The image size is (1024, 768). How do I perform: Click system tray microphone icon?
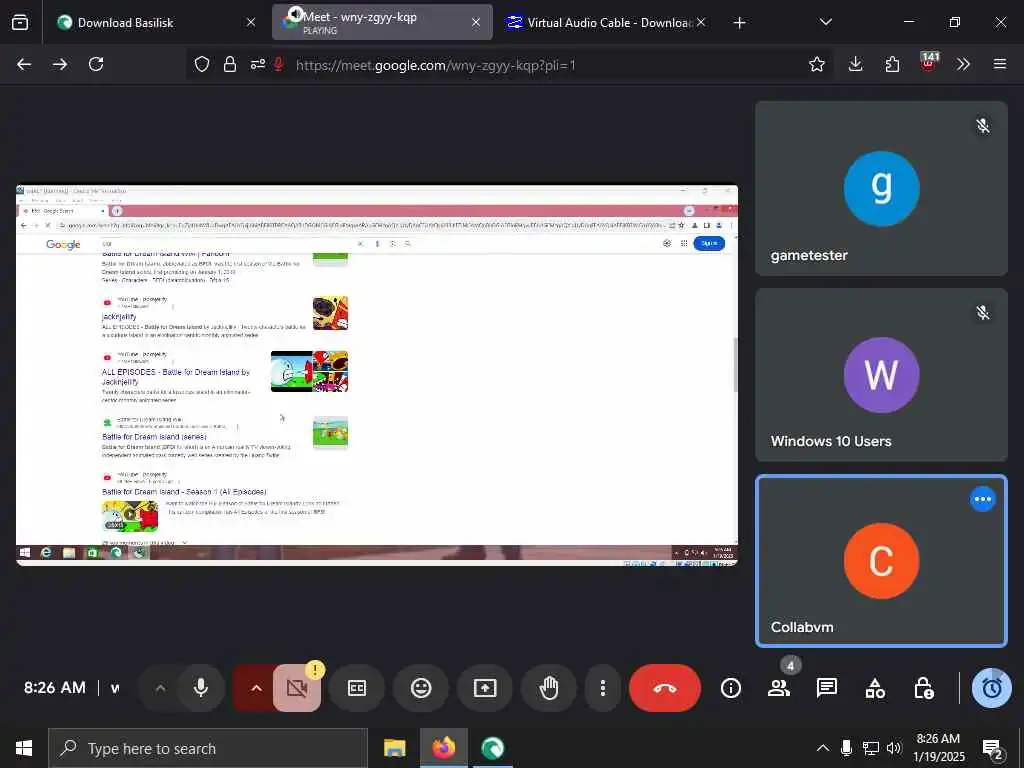(x=846, y=748)
